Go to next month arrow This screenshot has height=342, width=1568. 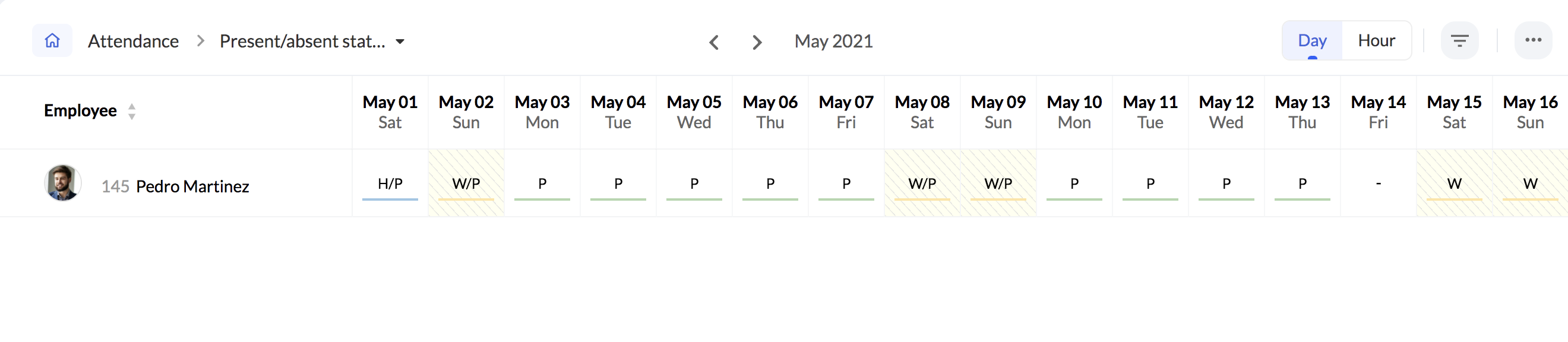click(x=757, y=42)
